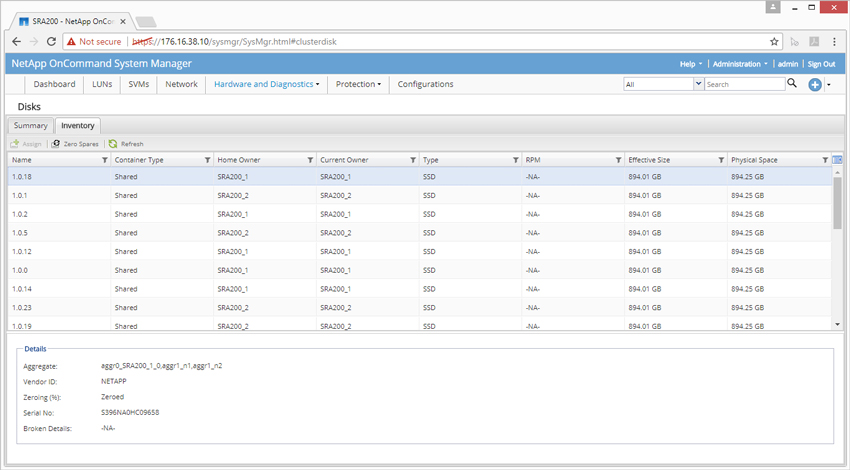Click the RPM column filter icon
Image resolution: width=850 pixels, height=470 pixels.
point(618,160)
